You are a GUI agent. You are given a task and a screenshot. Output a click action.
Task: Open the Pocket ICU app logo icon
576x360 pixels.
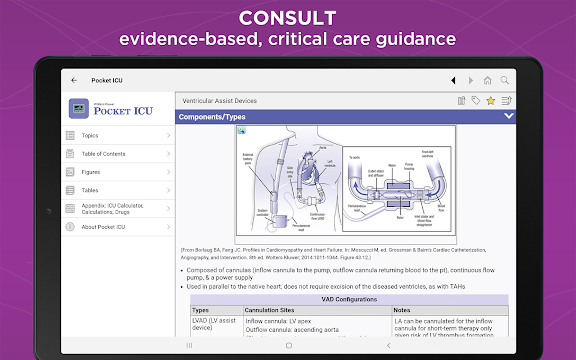[79, 109]
